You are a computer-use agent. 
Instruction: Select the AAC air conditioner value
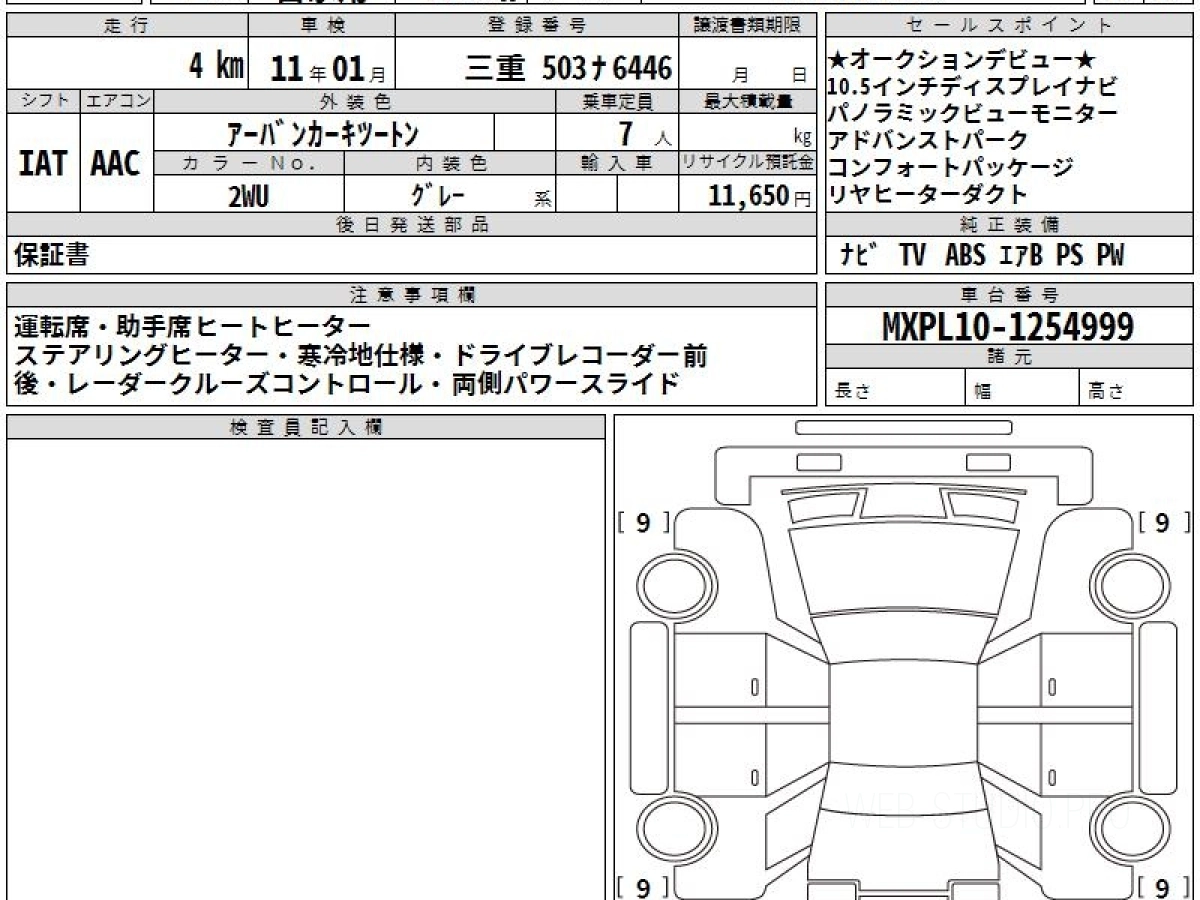point(116,163)
